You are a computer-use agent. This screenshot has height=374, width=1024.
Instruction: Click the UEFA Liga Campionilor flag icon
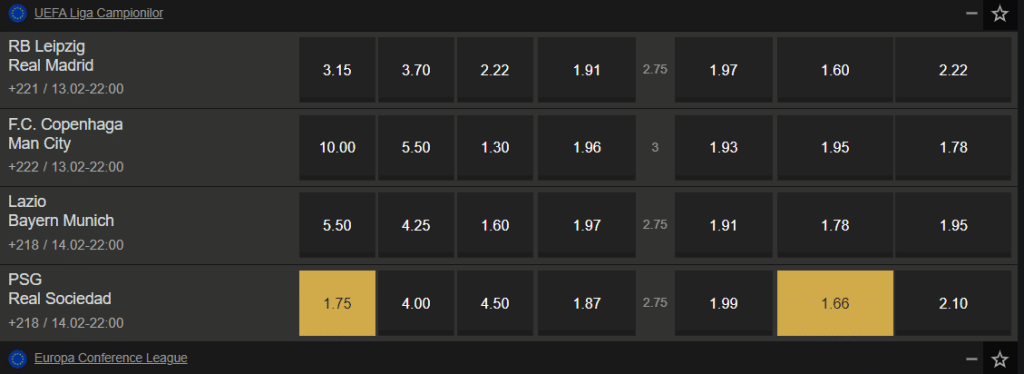coord(18,13)
